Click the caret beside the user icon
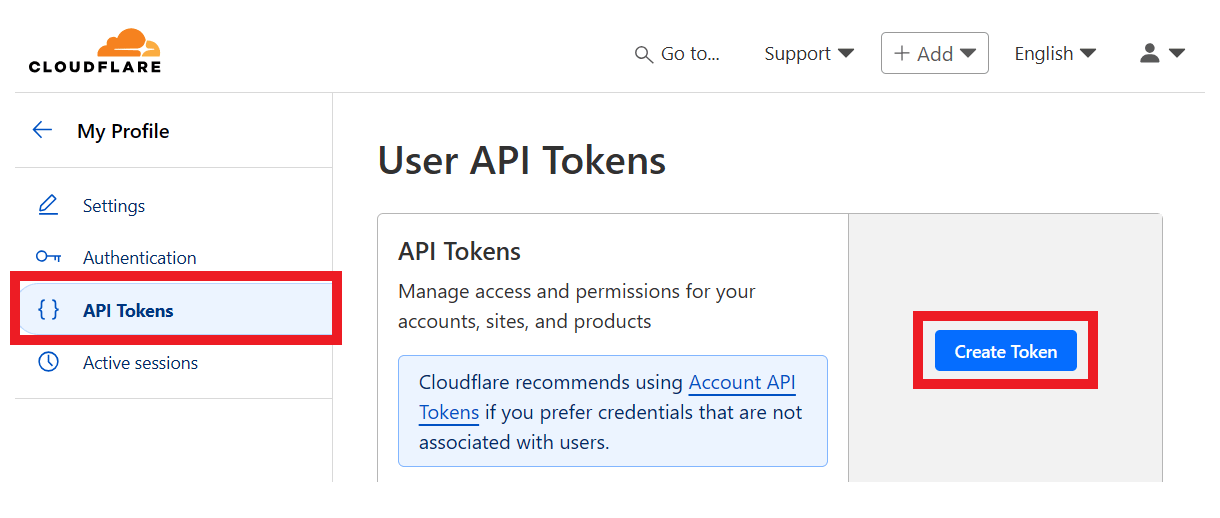1220x518 pixels. 1177,54
